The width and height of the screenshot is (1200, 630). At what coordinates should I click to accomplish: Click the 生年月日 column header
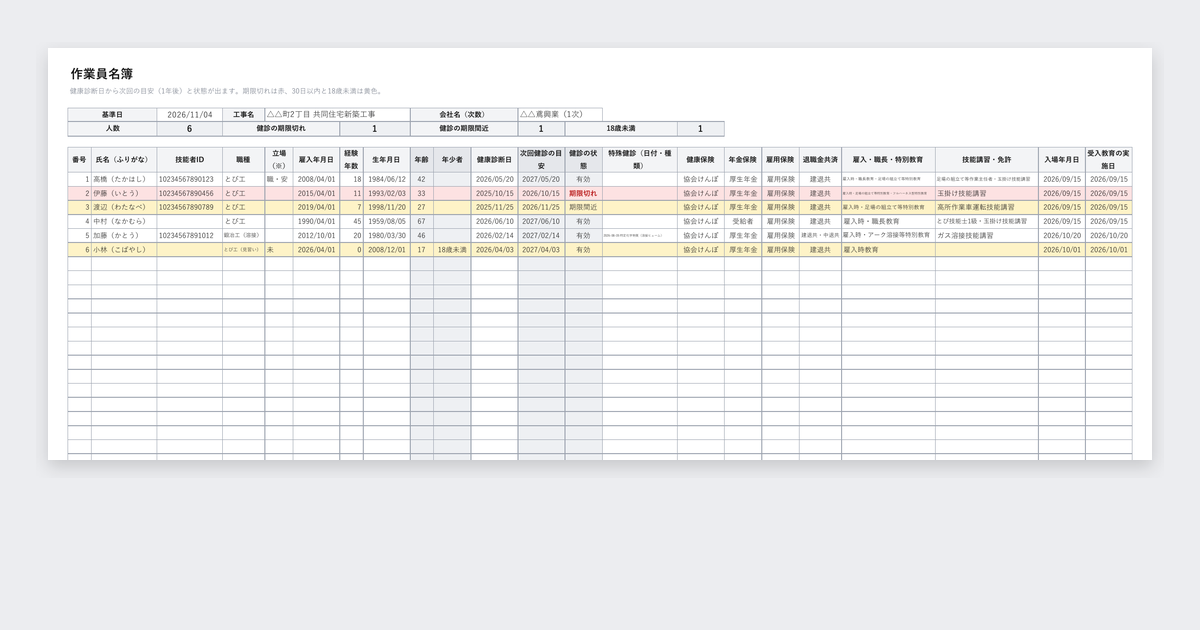(x=387, y=159)
